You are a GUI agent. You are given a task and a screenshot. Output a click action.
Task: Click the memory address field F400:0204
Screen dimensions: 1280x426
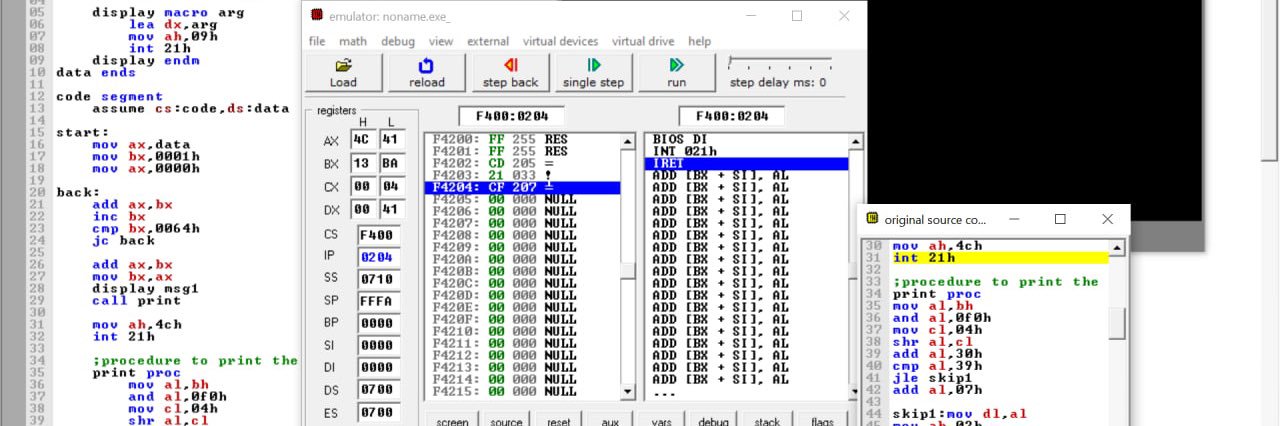[511, 116]
